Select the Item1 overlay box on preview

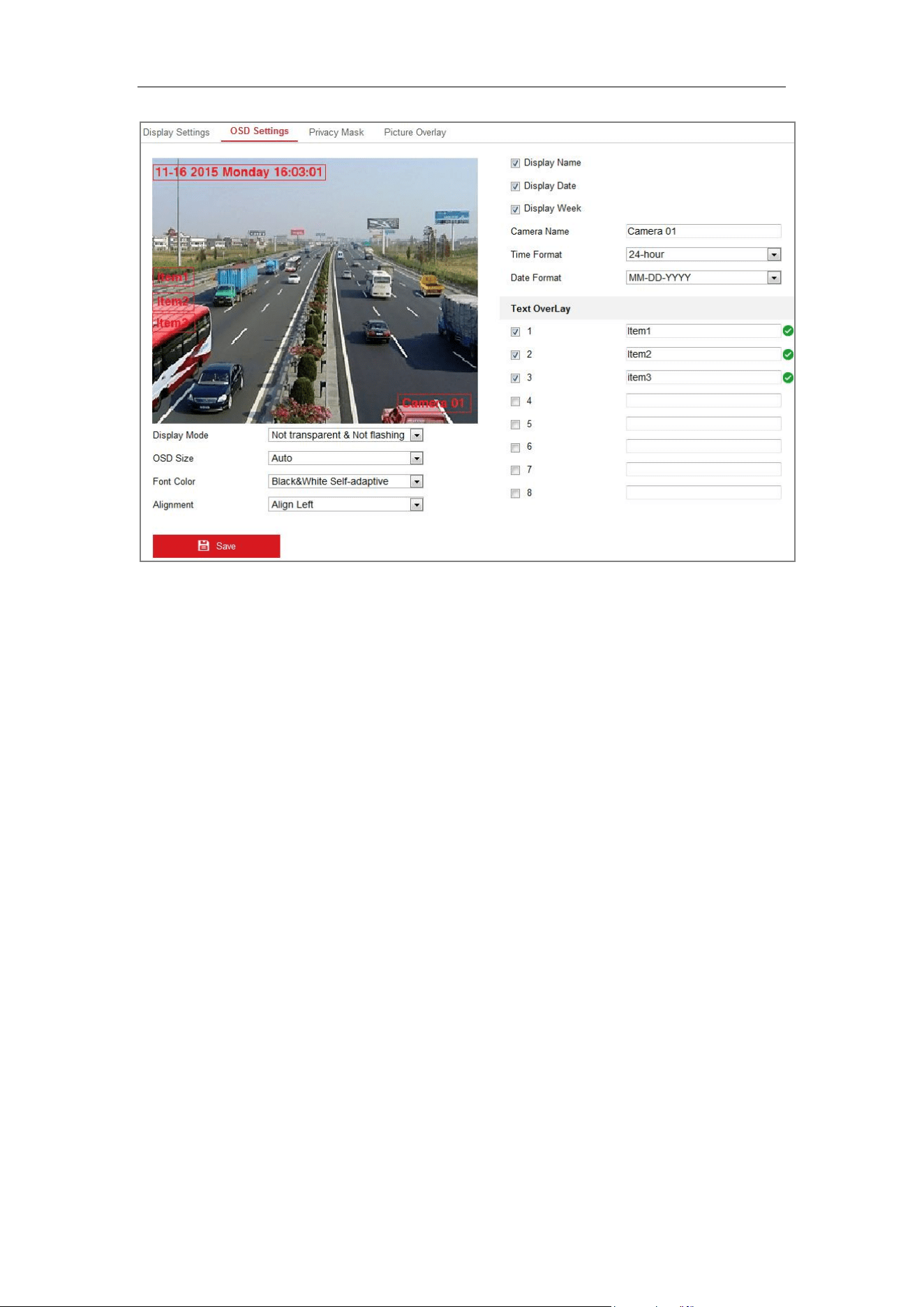tap(173, 277)
